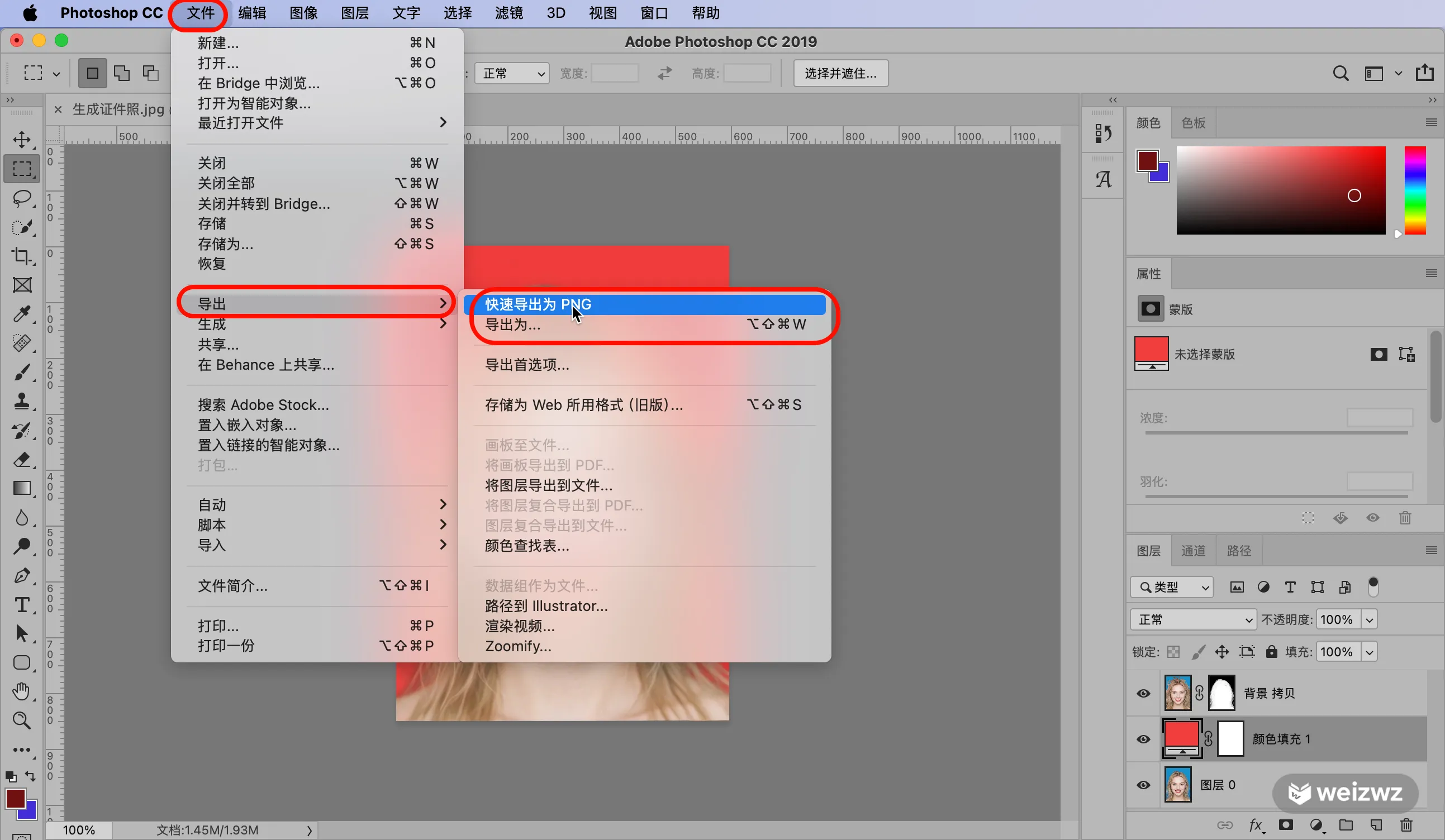Select the Frame tool
Screen dimensions: 1445x840
tap(22, 285)
